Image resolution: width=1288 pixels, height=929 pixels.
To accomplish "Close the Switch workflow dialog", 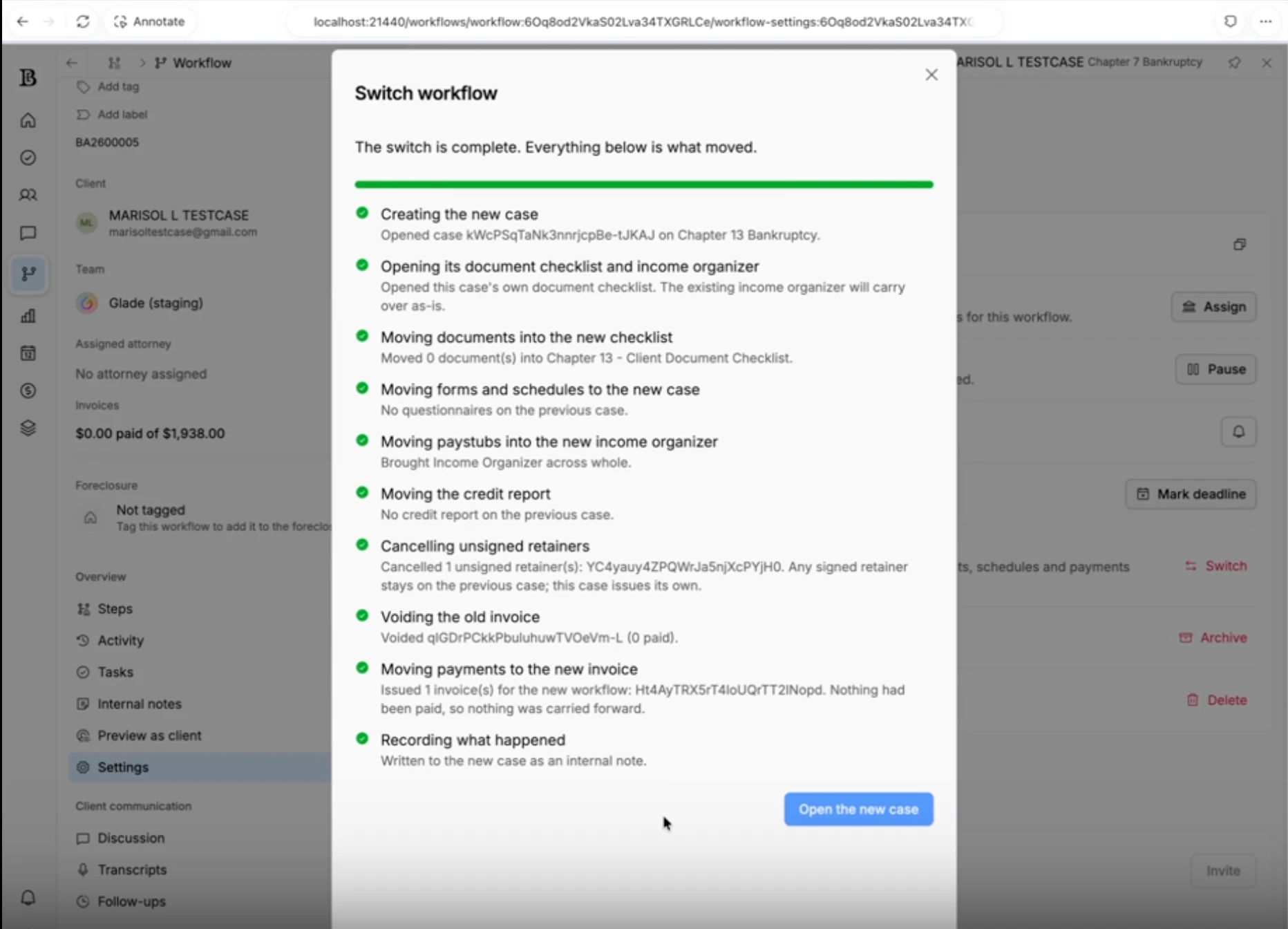I will click(x=931, y=75).
